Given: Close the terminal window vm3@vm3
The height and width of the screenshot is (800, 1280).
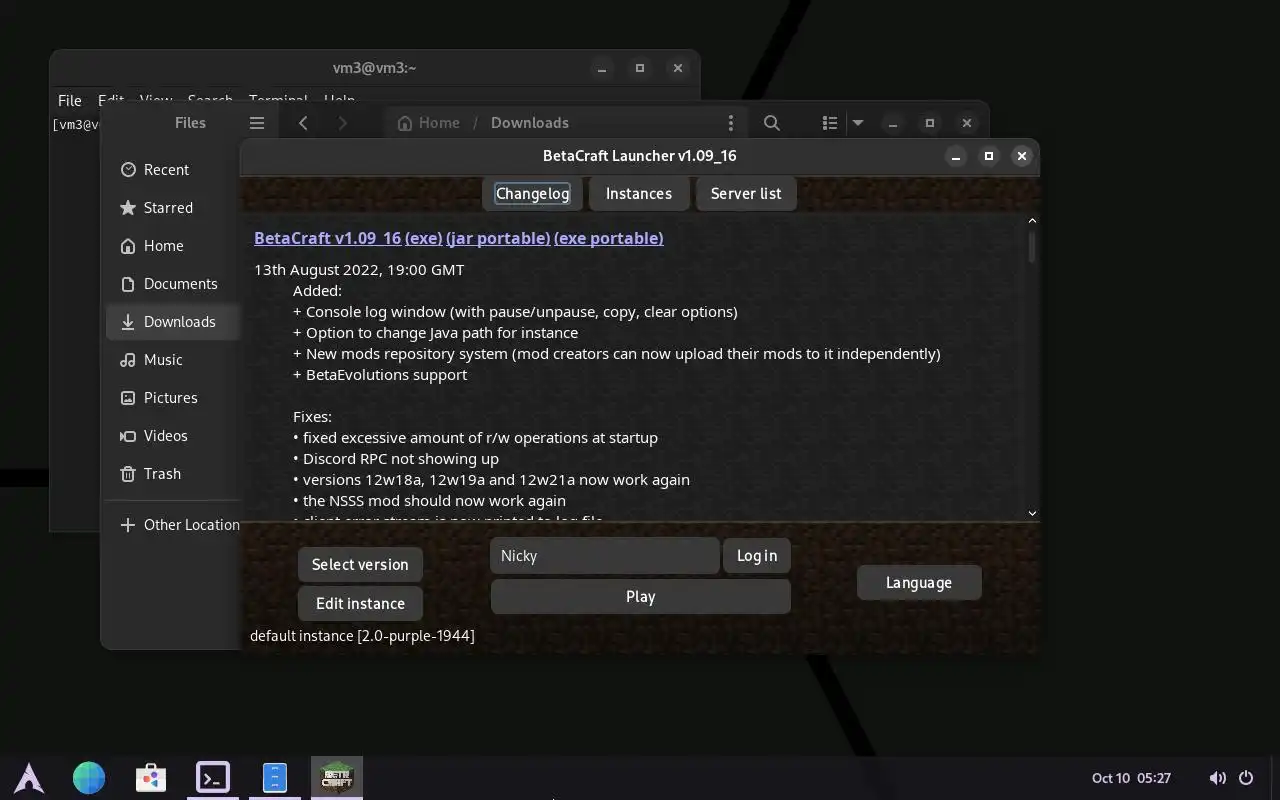Looking at the screenshot, I should [x=678, y=68].
